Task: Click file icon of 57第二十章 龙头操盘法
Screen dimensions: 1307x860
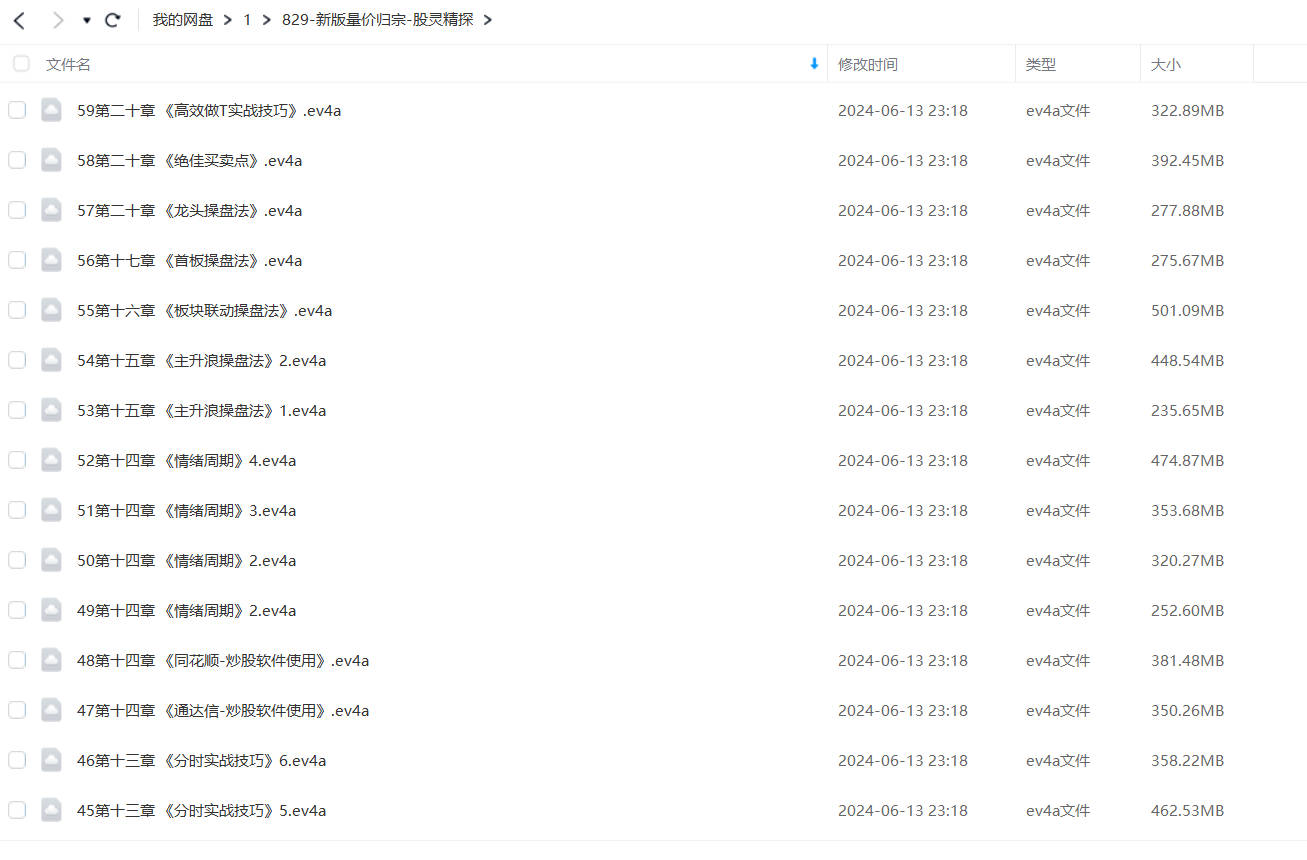Action: point(51,210)
